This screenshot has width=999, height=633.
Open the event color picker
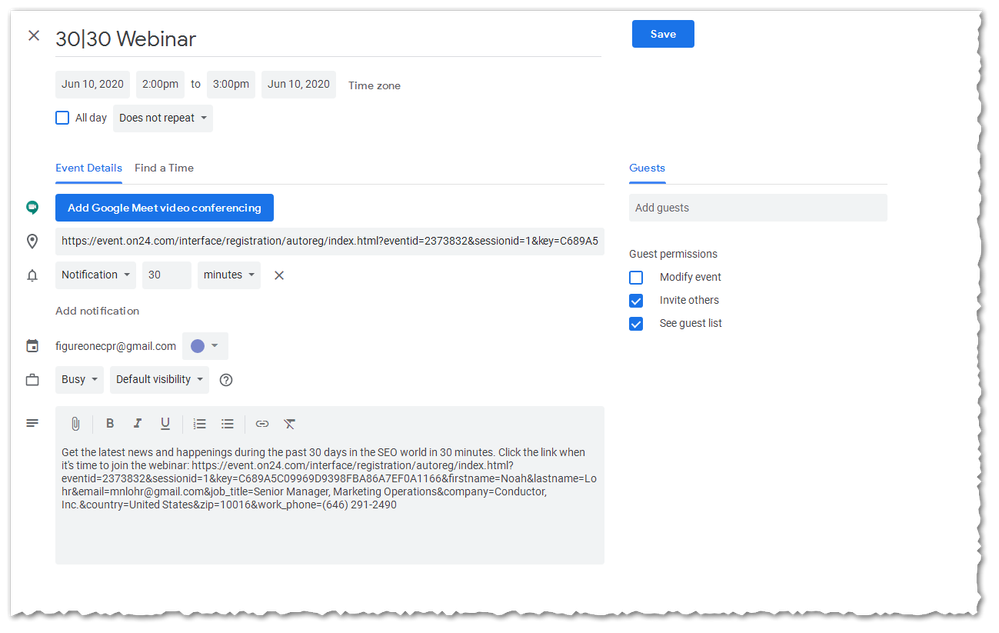pos(204,346)
